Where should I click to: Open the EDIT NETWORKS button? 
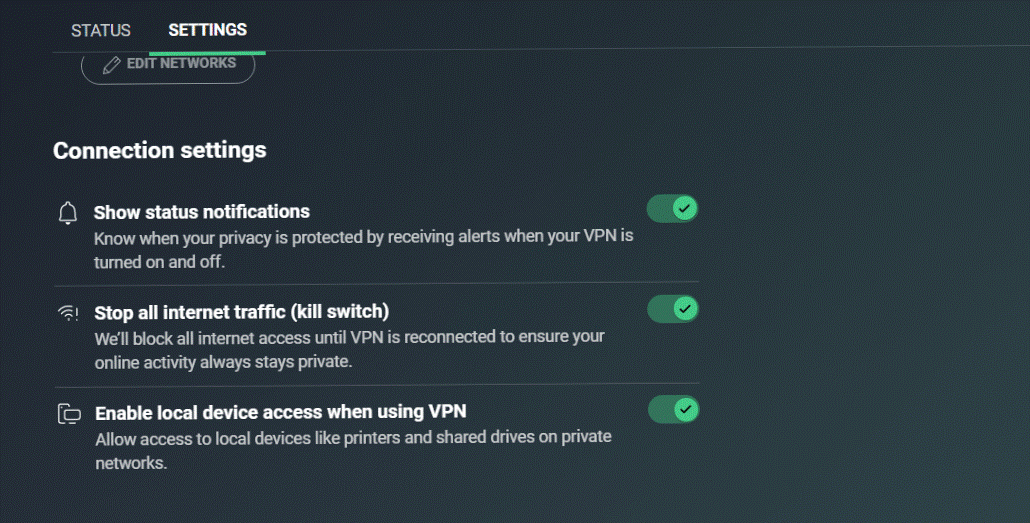click(168, 66)
